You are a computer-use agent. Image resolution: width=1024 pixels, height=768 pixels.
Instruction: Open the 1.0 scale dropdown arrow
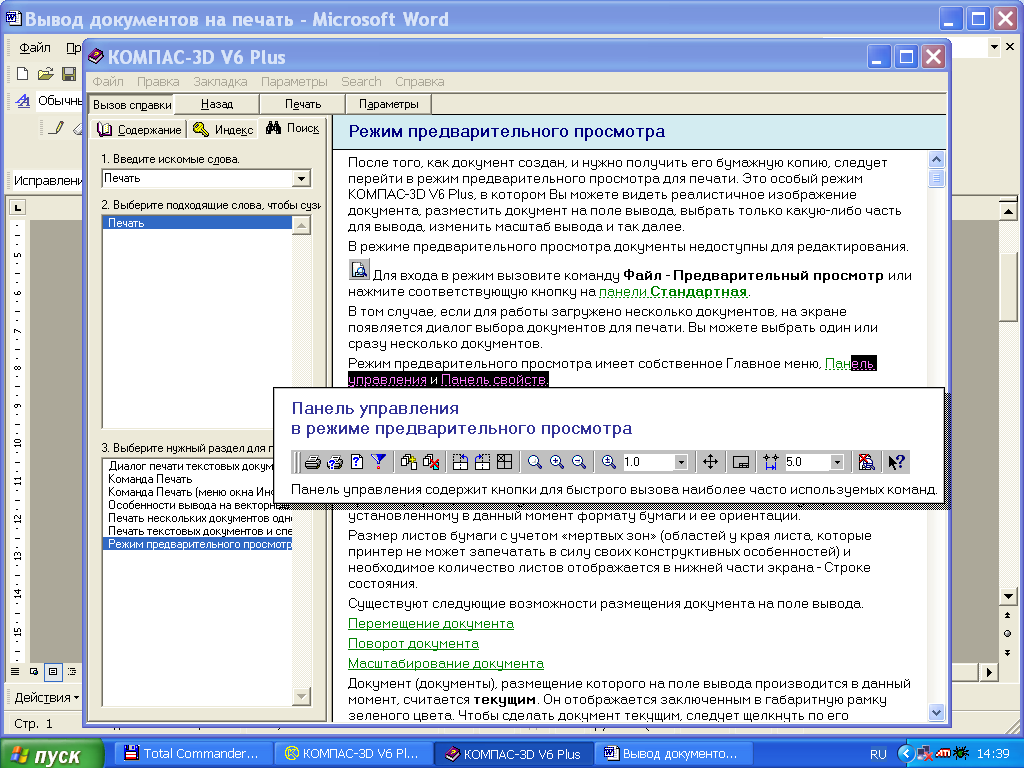click(680, 462)
